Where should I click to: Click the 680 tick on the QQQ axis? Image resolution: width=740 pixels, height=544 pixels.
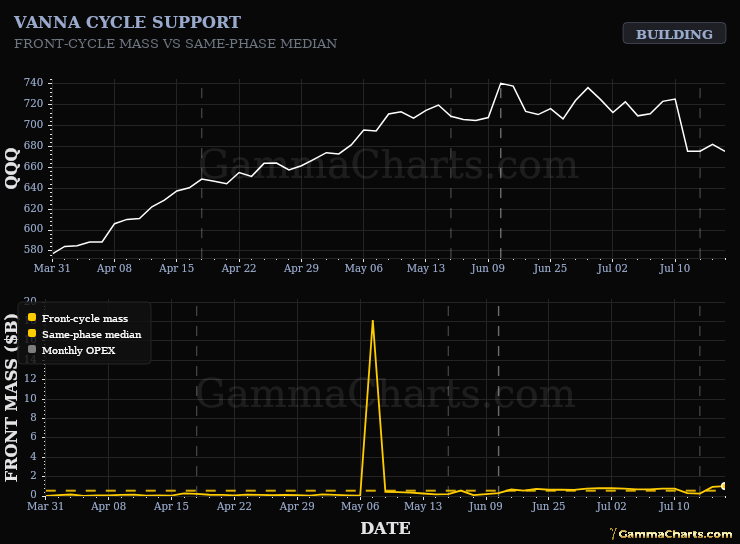click(x=34, y=145)
